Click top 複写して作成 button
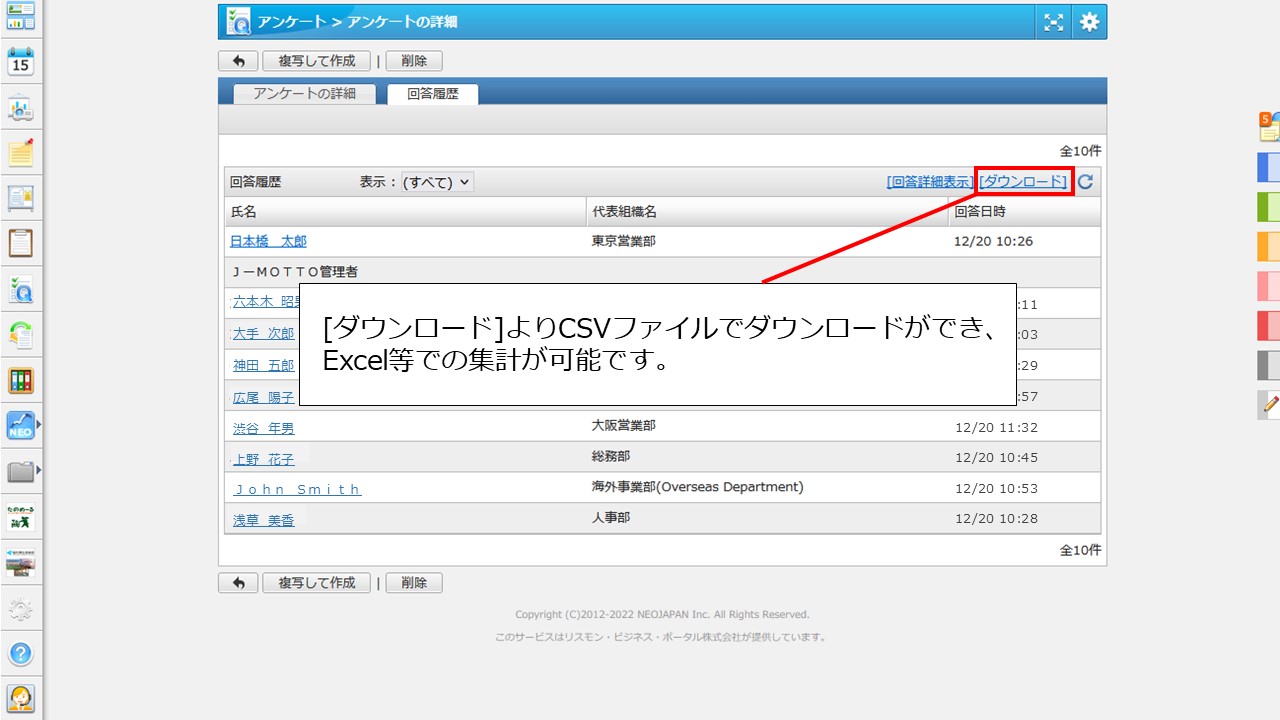 pos(316,61)
